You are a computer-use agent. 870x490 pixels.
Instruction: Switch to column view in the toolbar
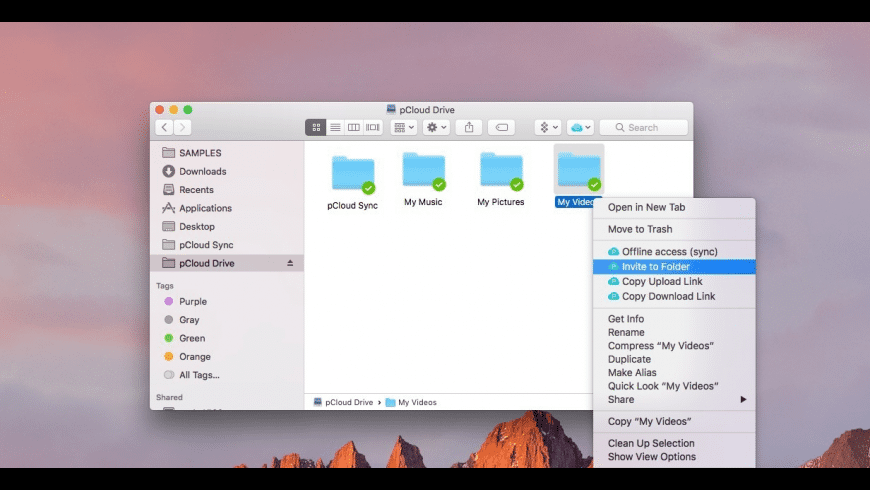coord(354,128)
